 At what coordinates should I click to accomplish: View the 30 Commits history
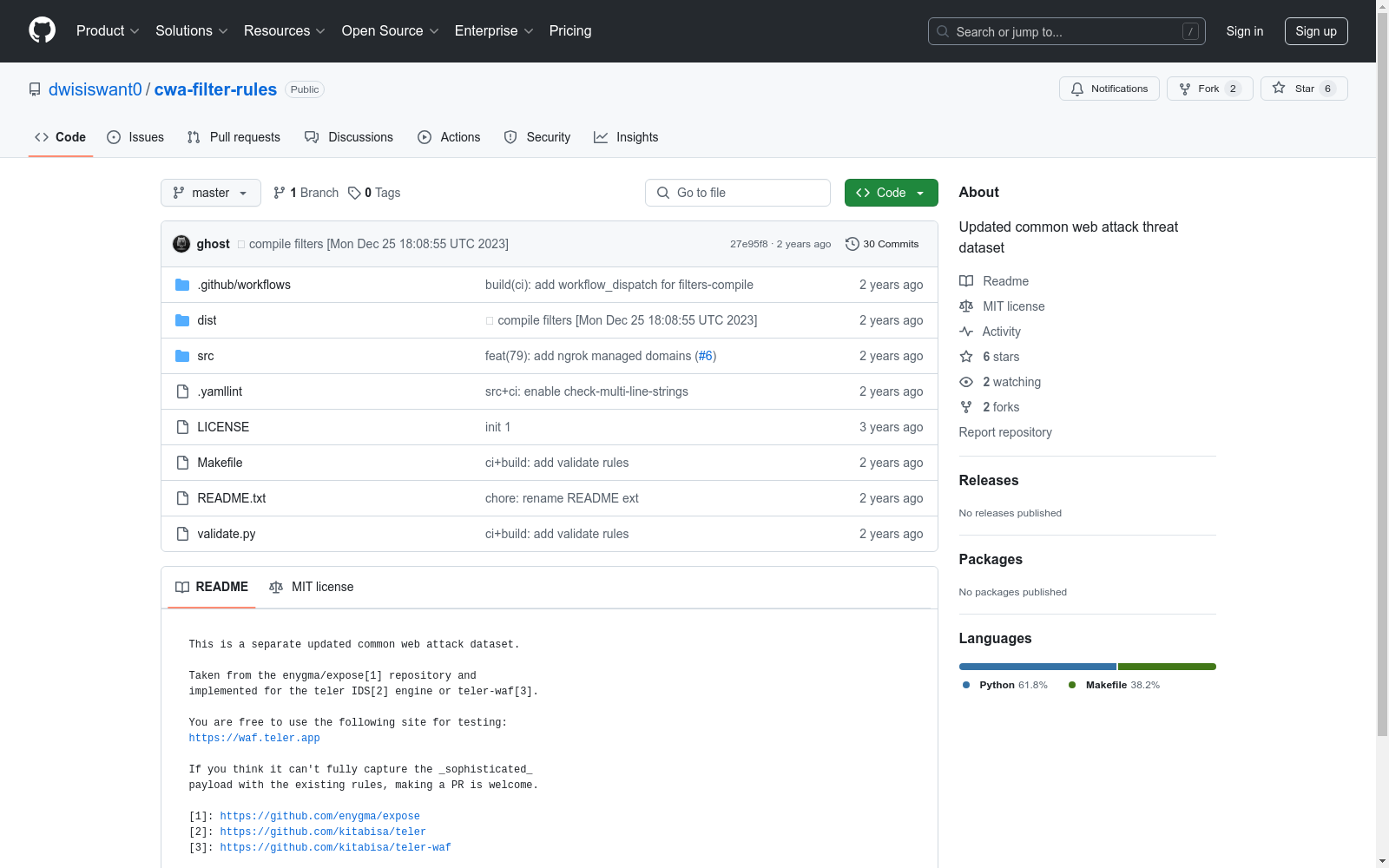[x=882, y=244]
